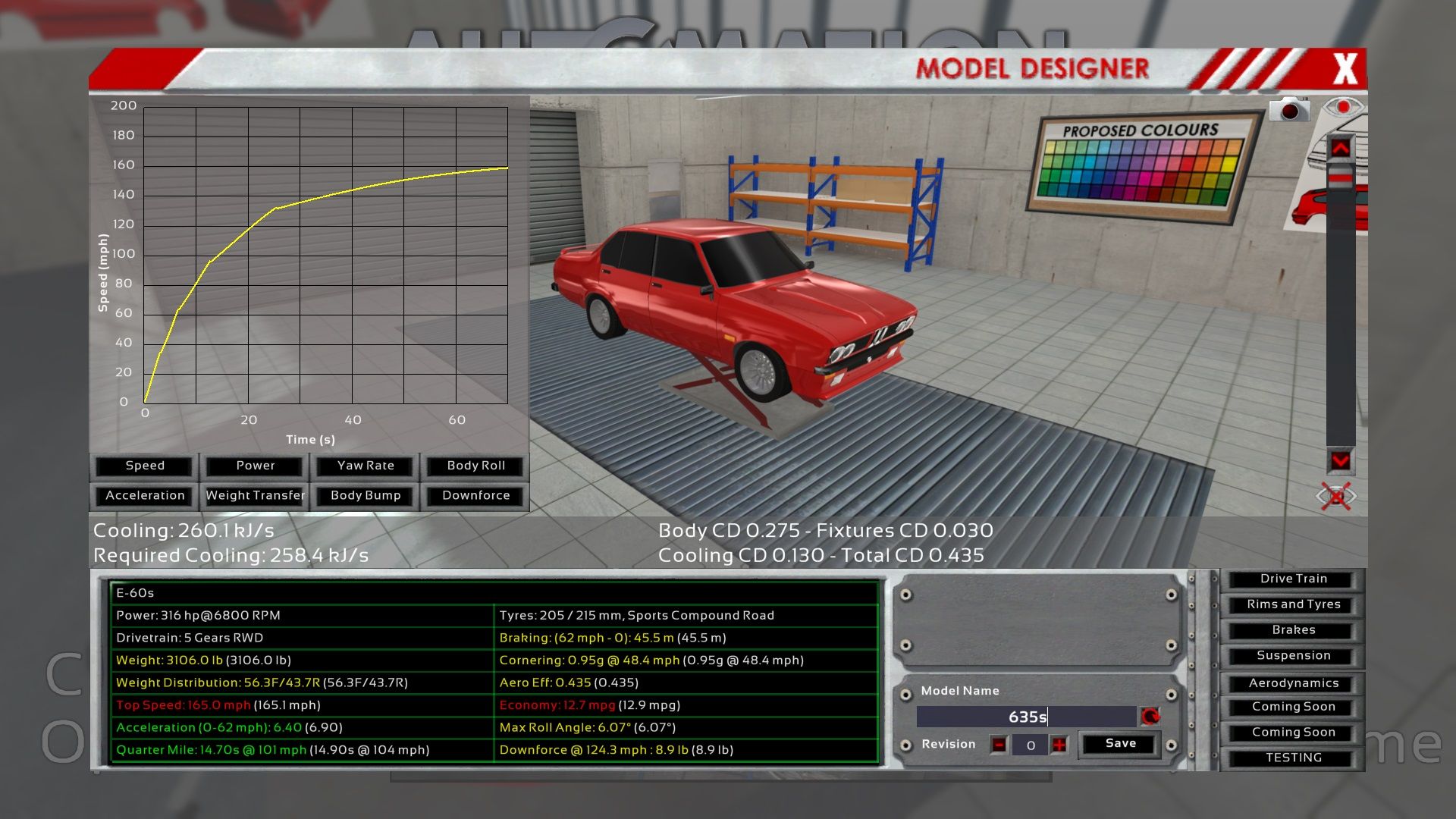
Task: Switch graph to Acceleration
Action: (x=145, y=495)
